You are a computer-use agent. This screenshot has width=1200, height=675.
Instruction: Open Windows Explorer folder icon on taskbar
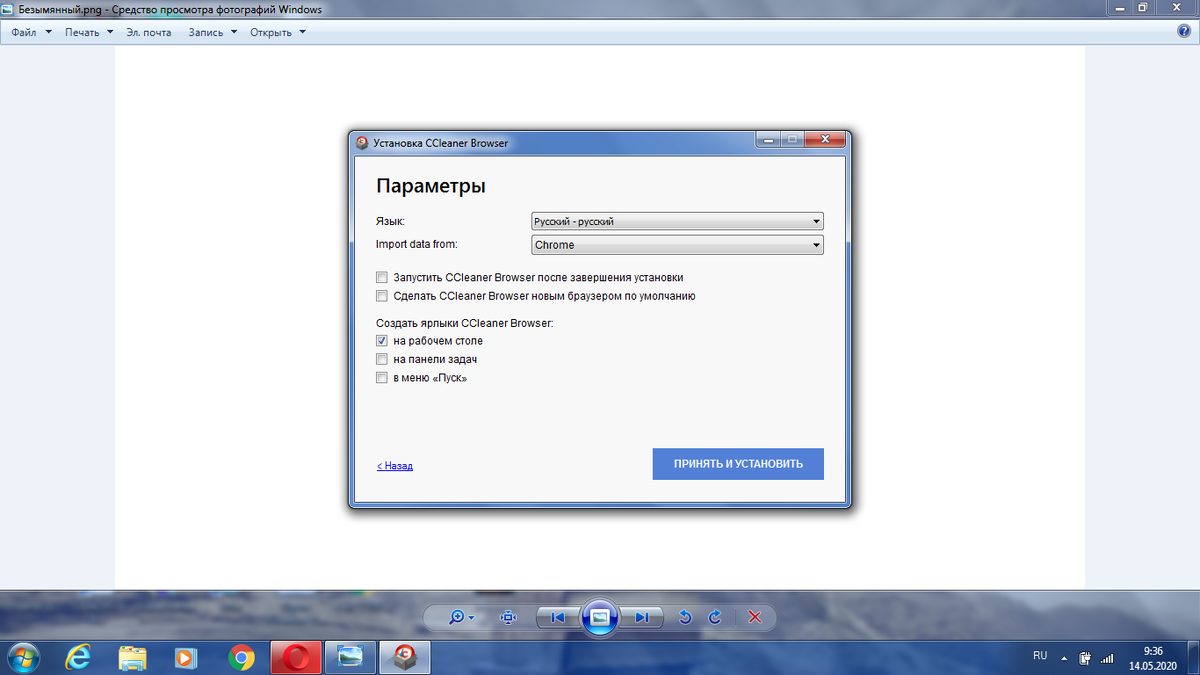click(x=132, y=657)
